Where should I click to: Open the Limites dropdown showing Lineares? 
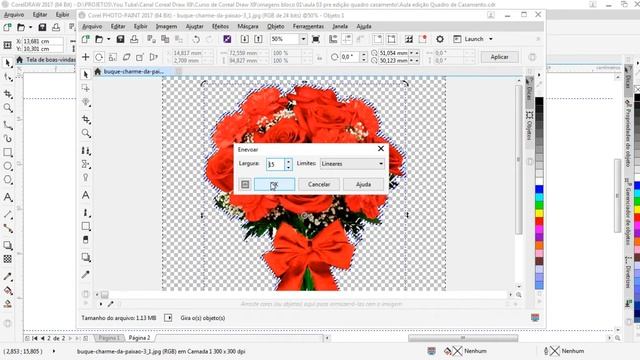click(352, 164)
